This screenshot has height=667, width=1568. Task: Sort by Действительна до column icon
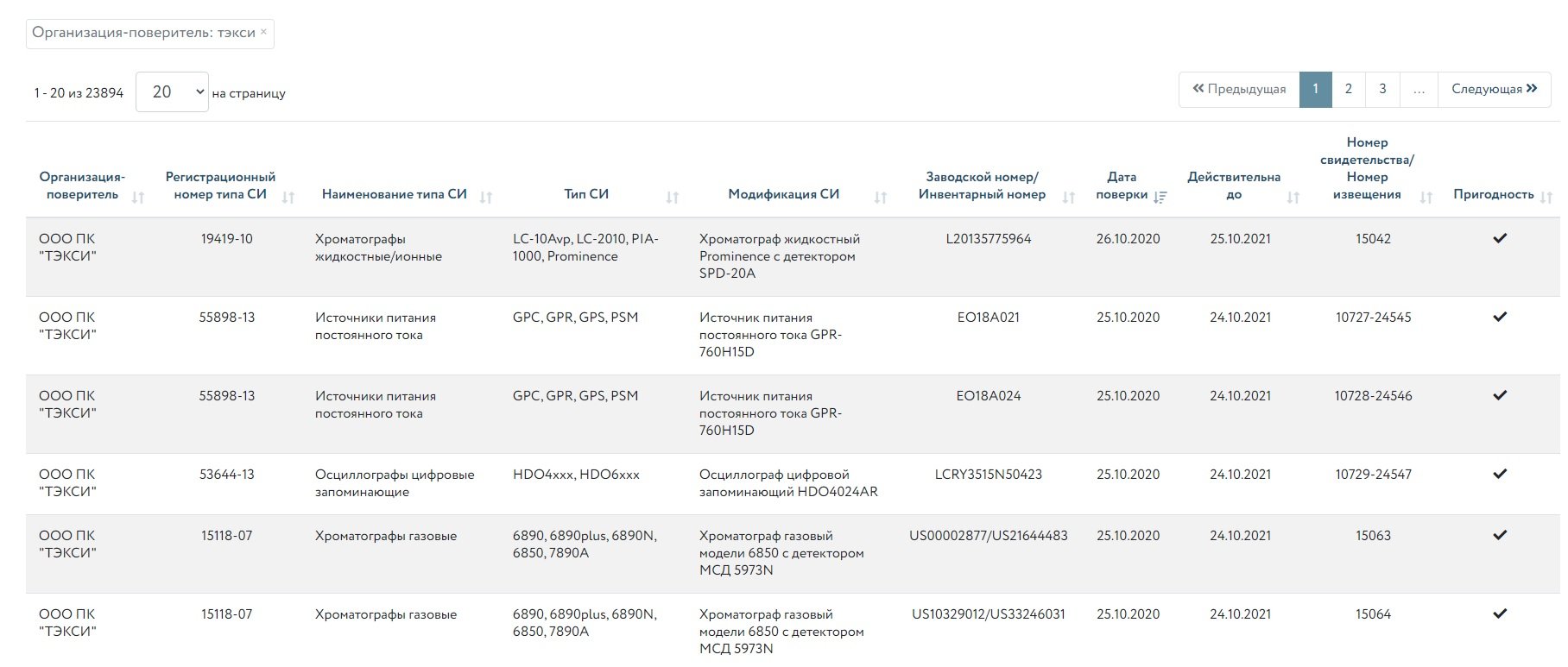[1293, 198]
